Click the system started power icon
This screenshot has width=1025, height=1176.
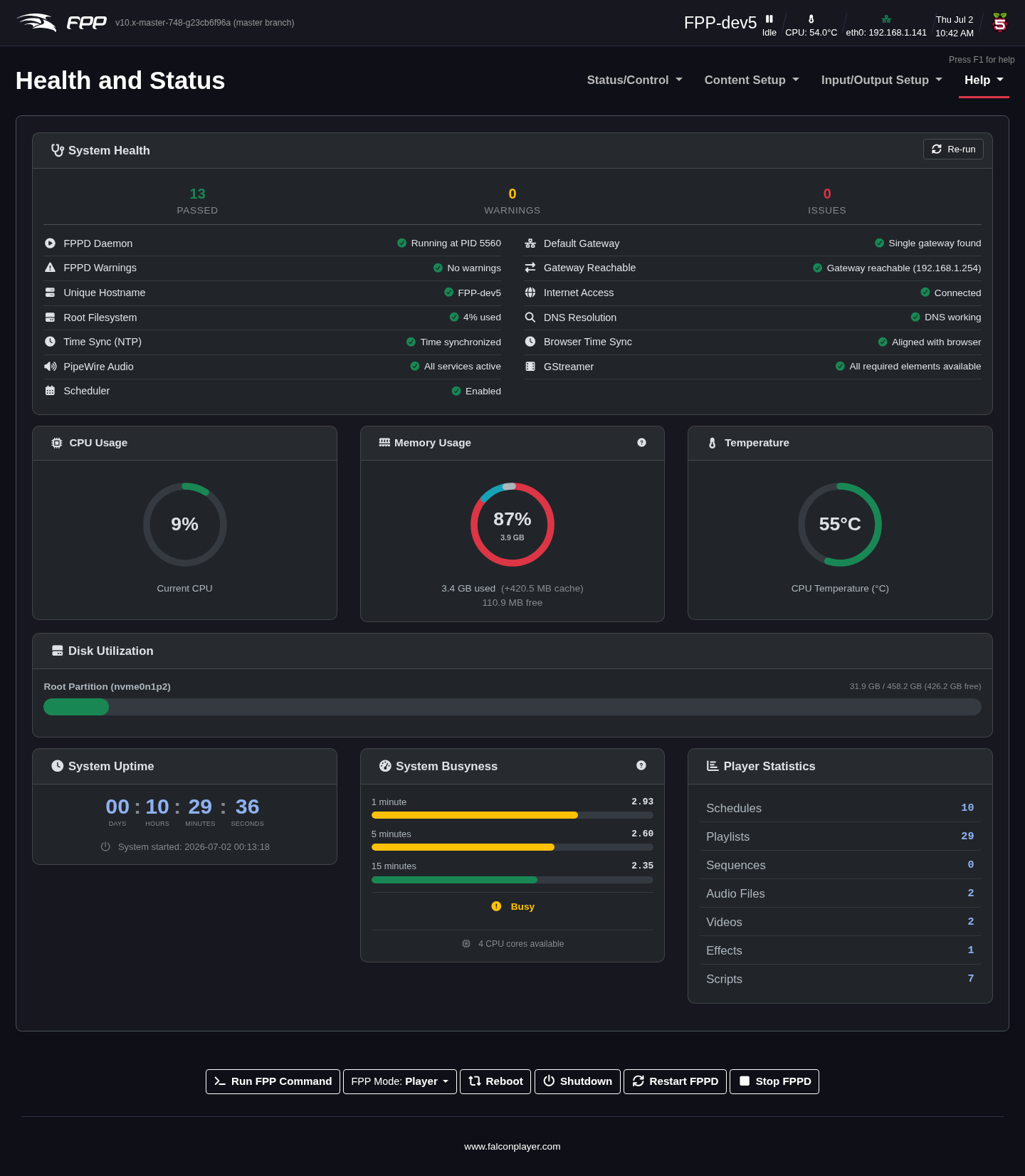[105, 846]
